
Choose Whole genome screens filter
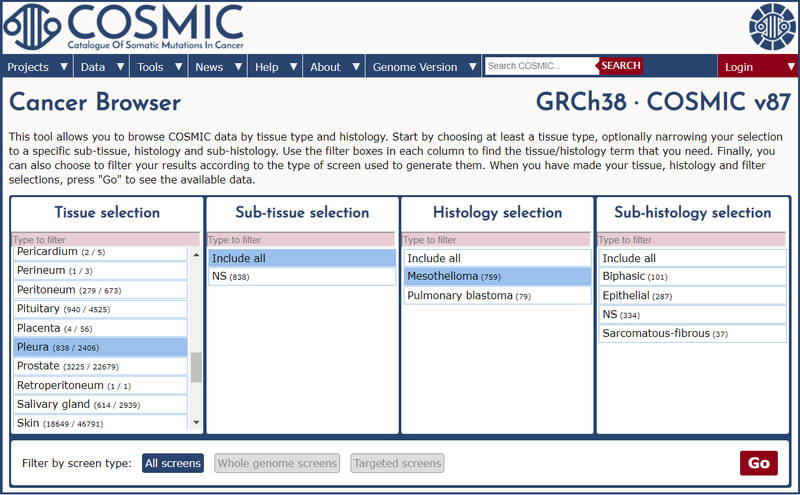[x=278, y=463]
